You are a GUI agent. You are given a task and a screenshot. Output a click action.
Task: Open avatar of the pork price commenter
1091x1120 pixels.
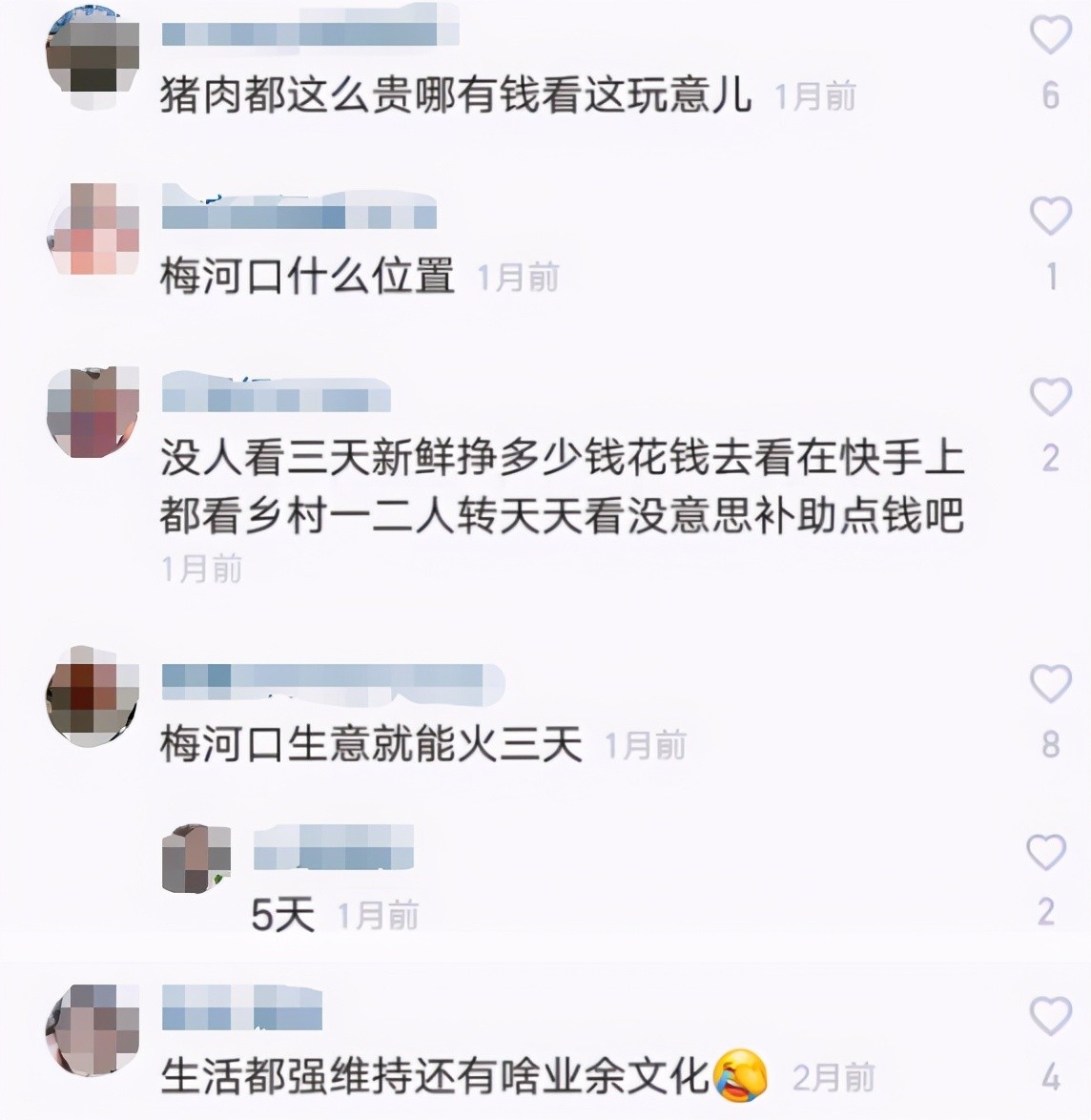tap(93, 58)
